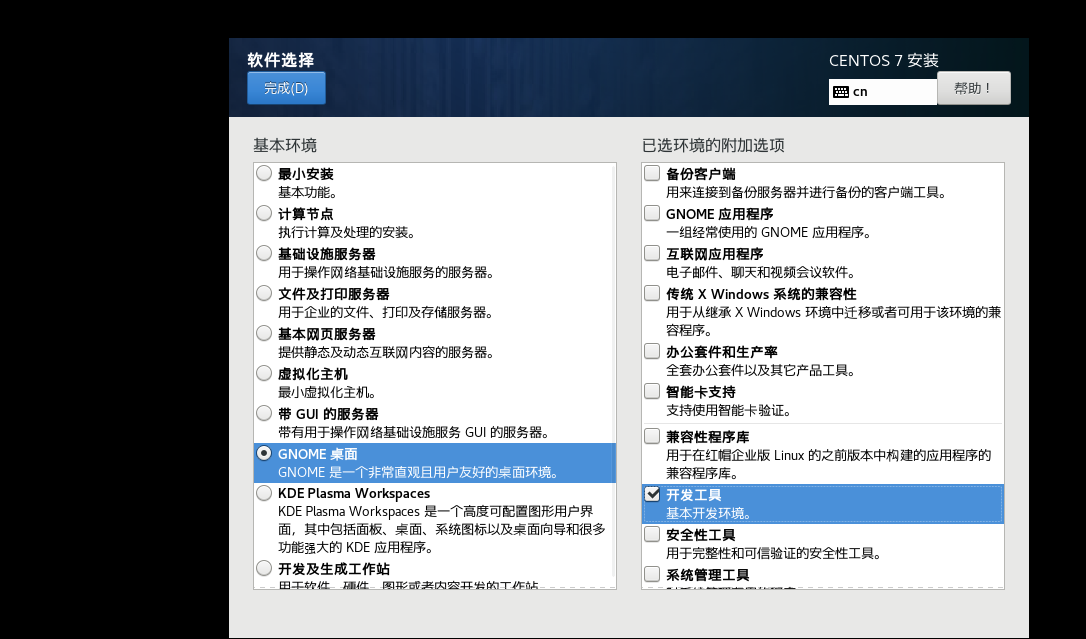Click the 完成(D) done button
The width and height of the screenshot is (1086, 639).
(286, 88)
